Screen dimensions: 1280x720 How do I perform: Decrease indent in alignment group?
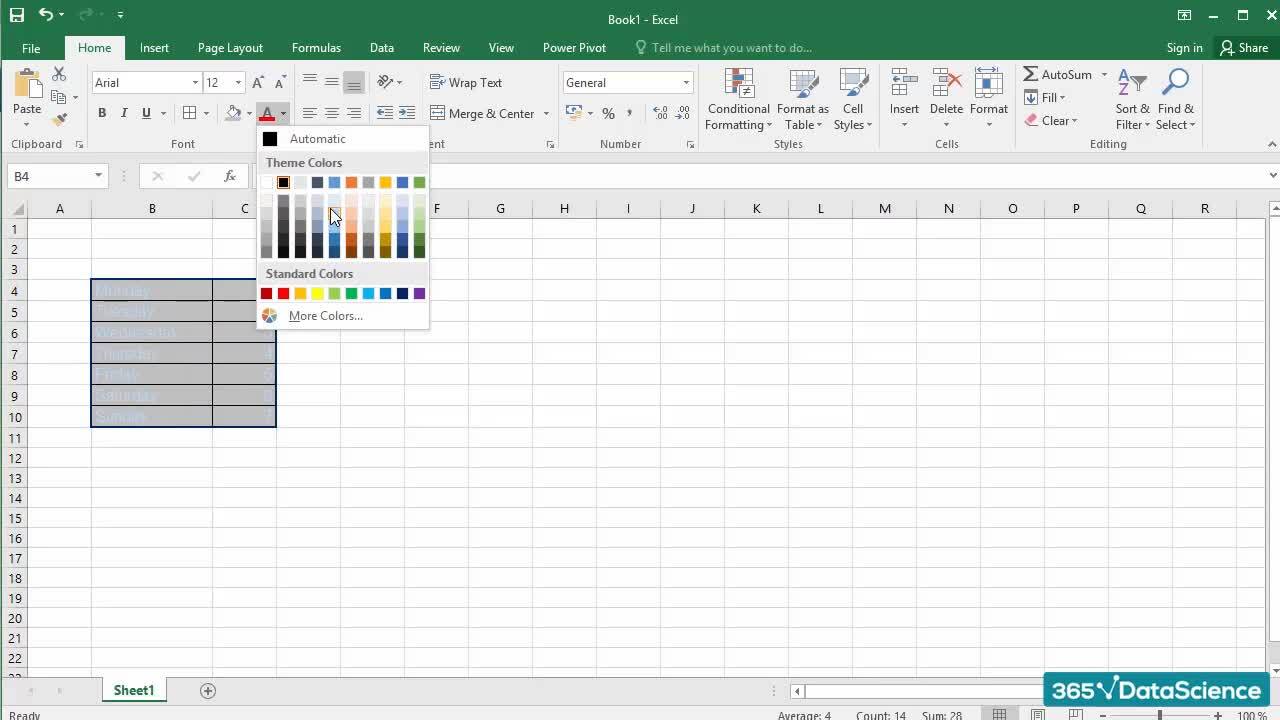[x=385, y=113]
